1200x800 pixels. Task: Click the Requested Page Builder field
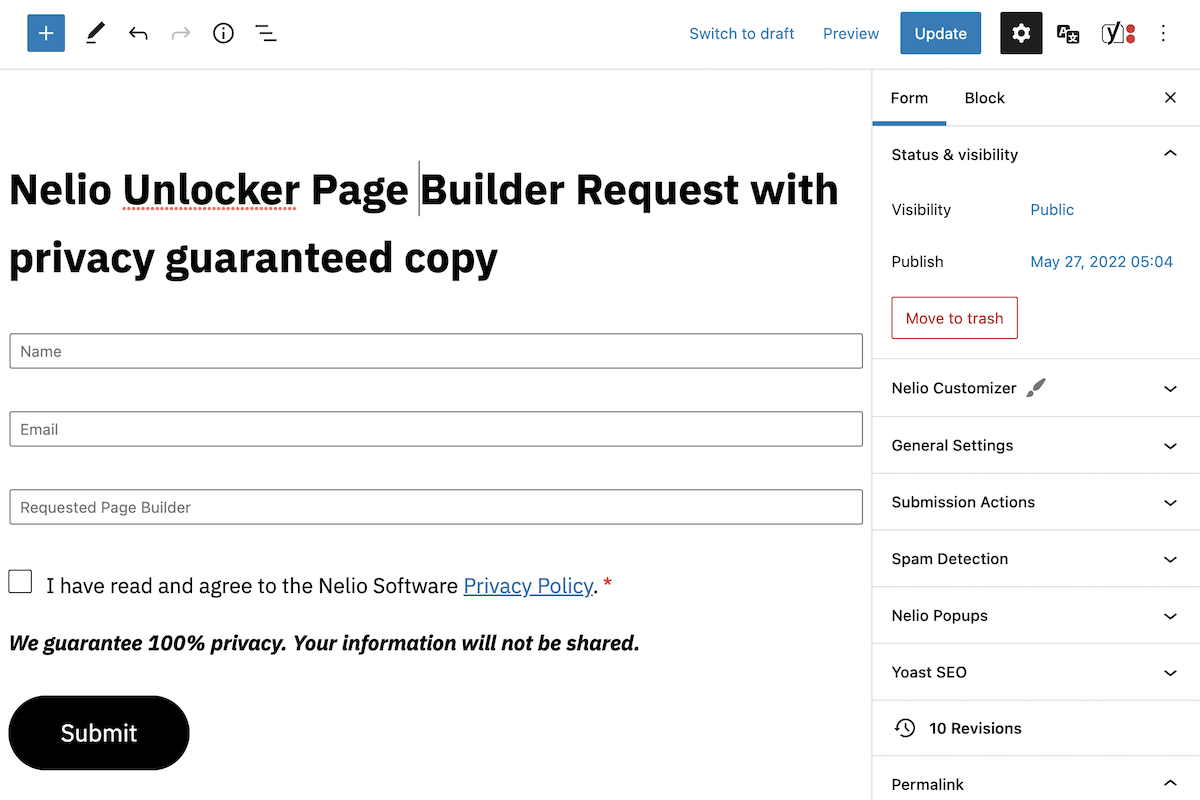[x=436, y=507]
